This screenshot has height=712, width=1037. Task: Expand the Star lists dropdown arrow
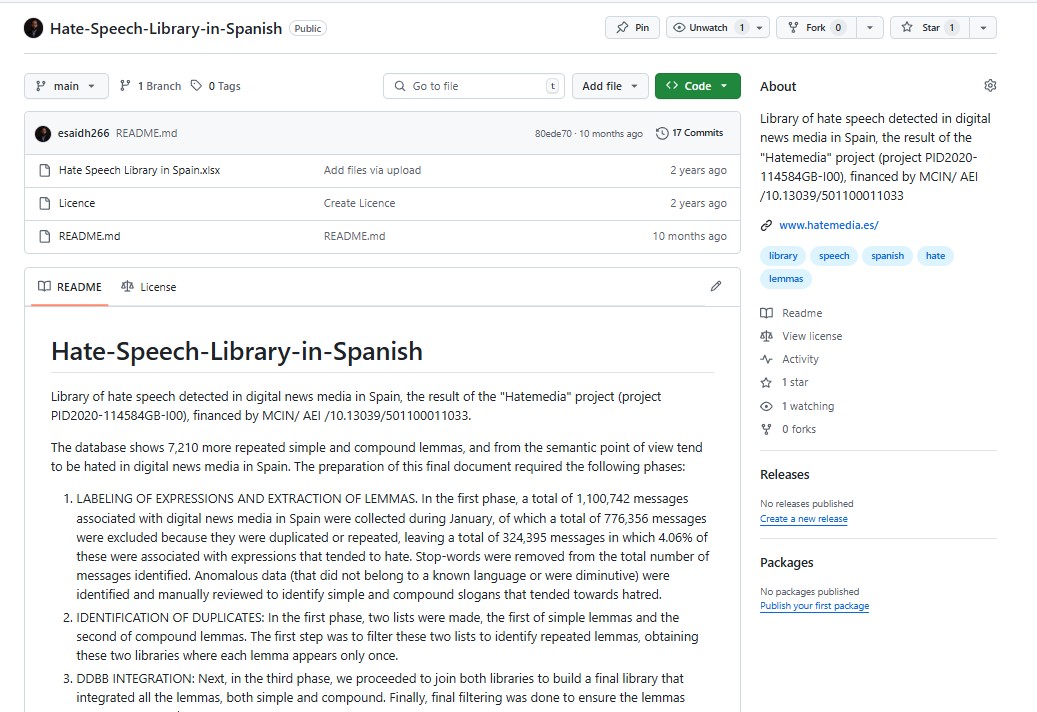coord(983,28)
